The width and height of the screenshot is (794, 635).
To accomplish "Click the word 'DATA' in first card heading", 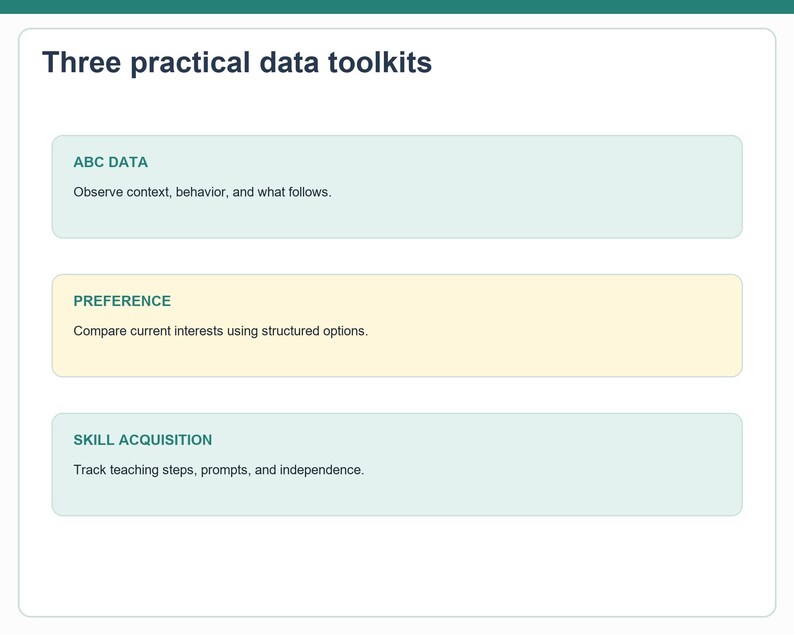I will [x=128, y=162].
